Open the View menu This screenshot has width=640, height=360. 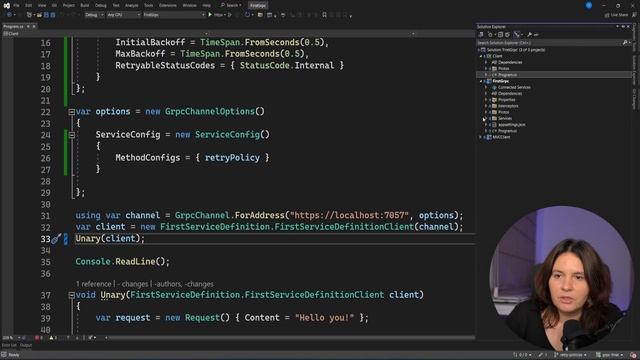(x=42, y=5)
